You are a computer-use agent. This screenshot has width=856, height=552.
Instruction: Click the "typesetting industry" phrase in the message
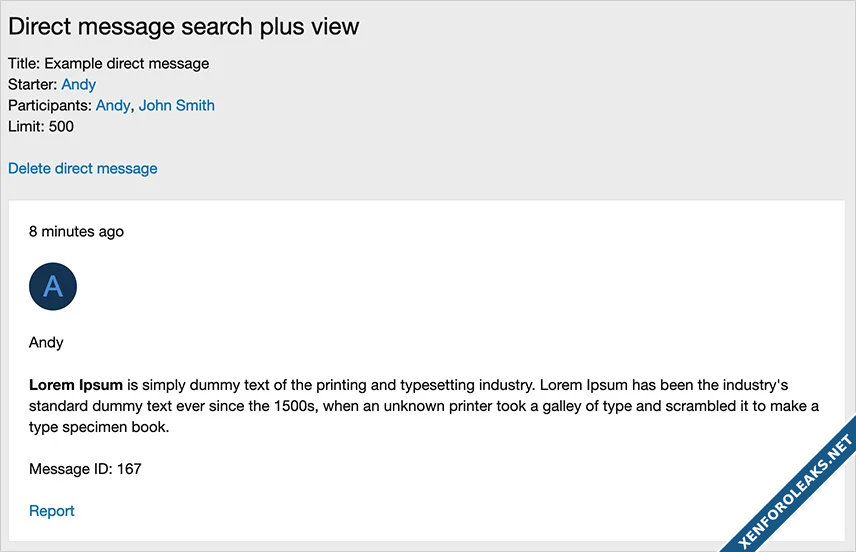pos(464,384)
